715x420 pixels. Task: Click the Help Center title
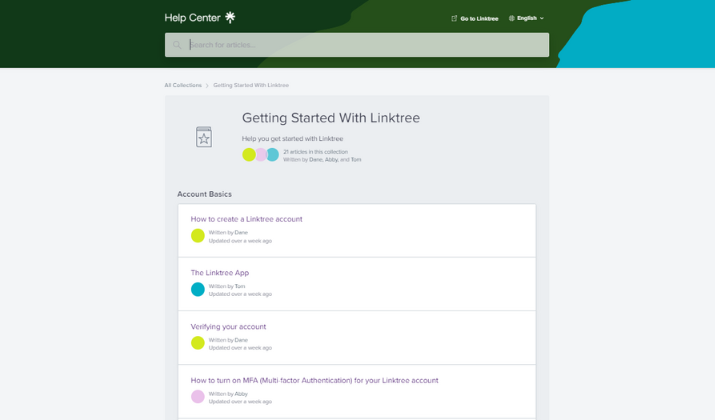[x=193, y=17]
